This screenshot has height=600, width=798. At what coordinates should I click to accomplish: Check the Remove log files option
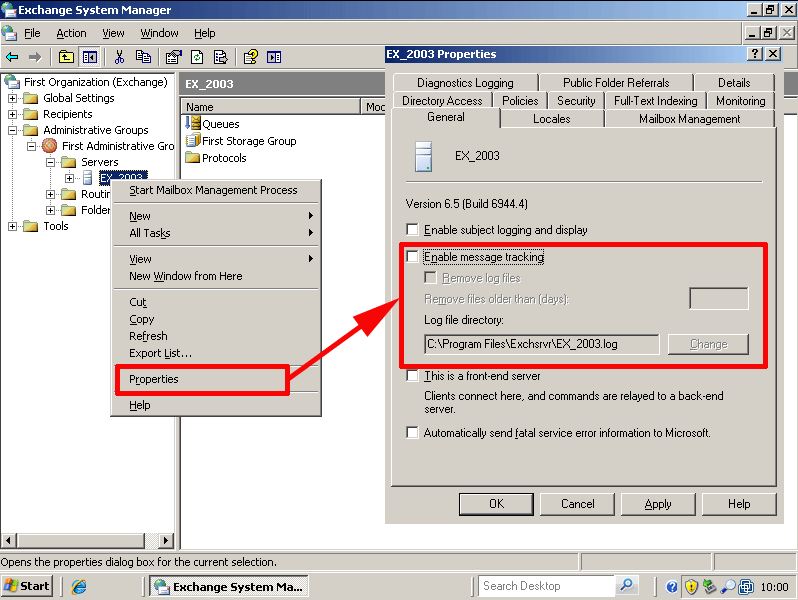(431, 277)
